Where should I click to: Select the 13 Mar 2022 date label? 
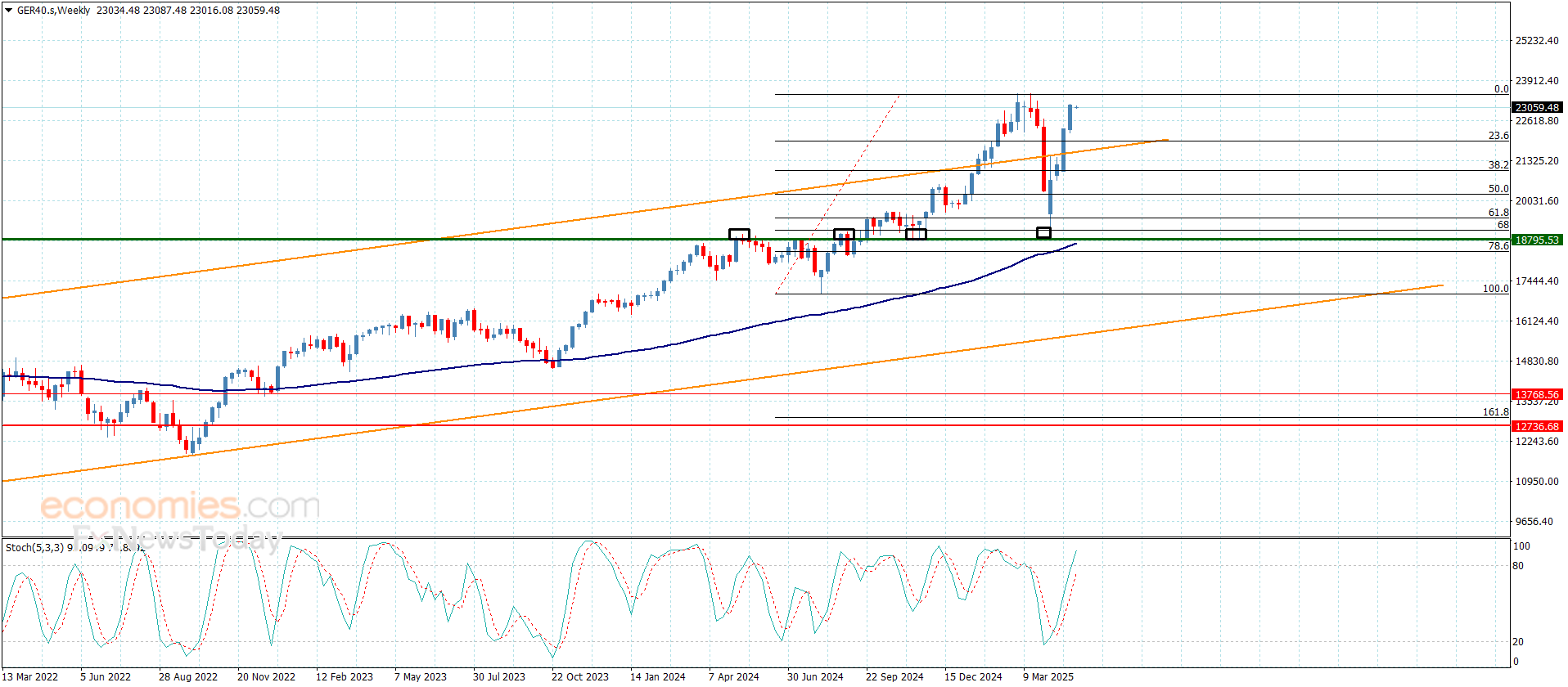point(30,676)
